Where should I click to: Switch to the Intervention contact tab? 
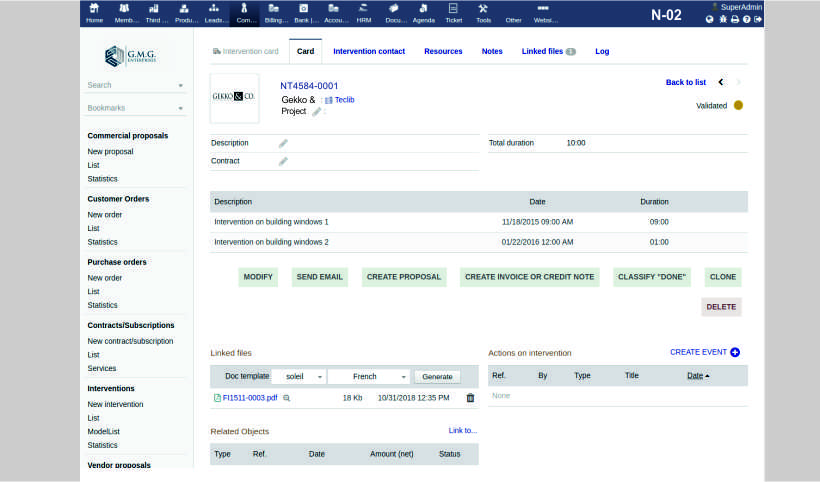pyautogui.click(x=369, y=51)
